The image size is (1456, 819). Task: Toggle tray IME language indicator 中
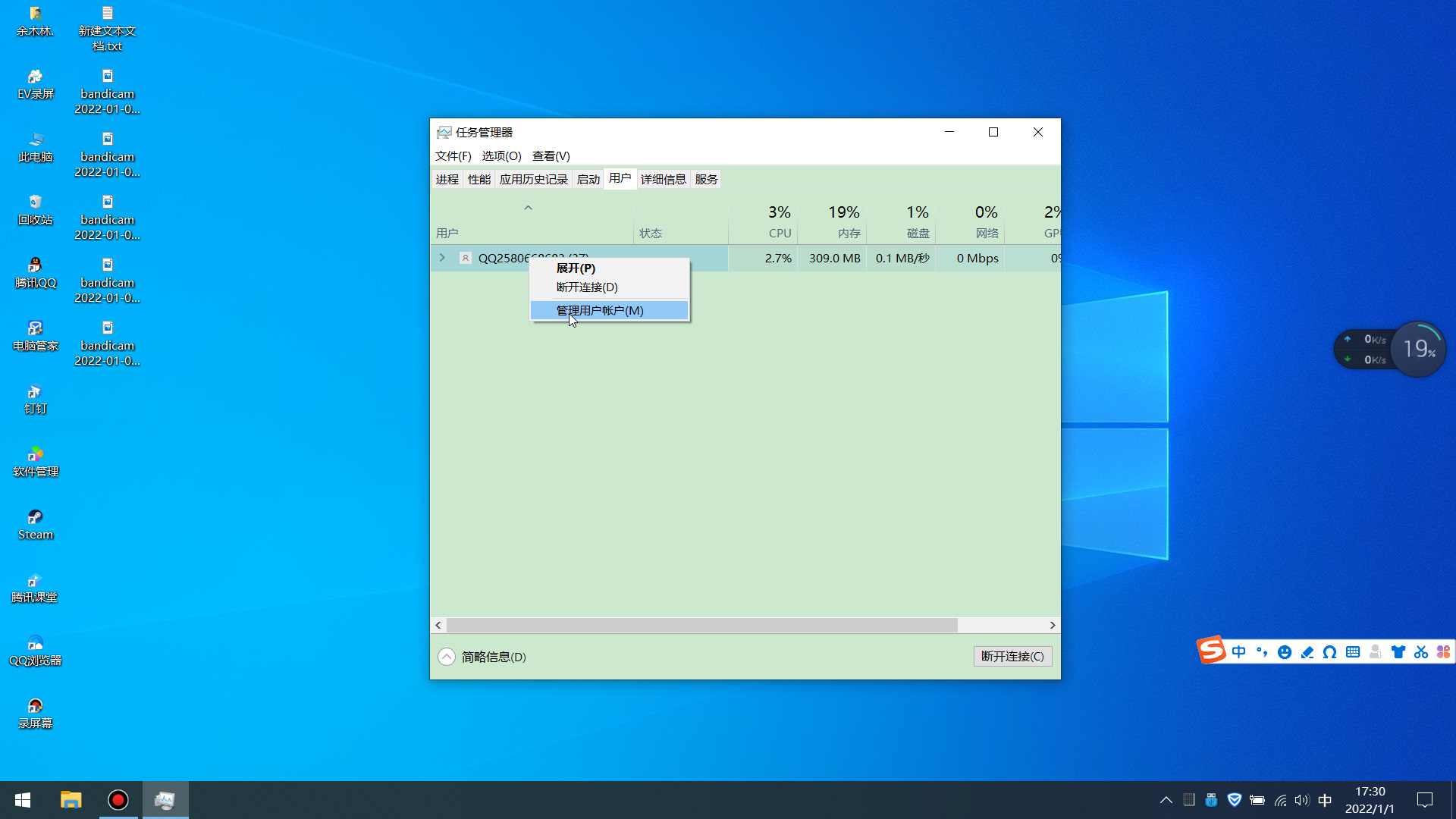pyautogui.click(x=1325, y=800)
